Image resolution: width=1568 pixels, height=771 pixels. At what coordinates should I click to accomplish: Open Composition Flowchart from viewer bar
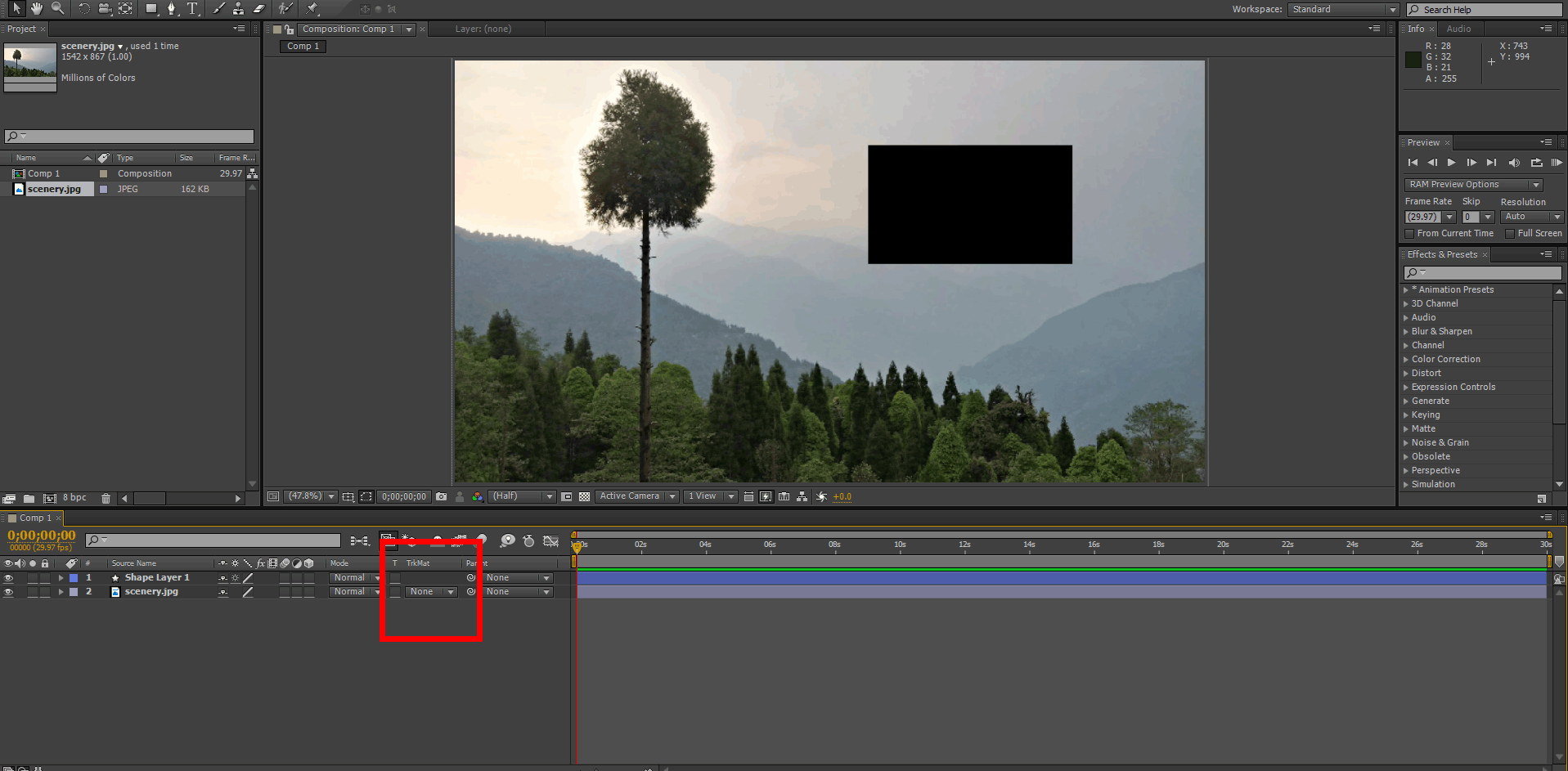coord(802,496)
